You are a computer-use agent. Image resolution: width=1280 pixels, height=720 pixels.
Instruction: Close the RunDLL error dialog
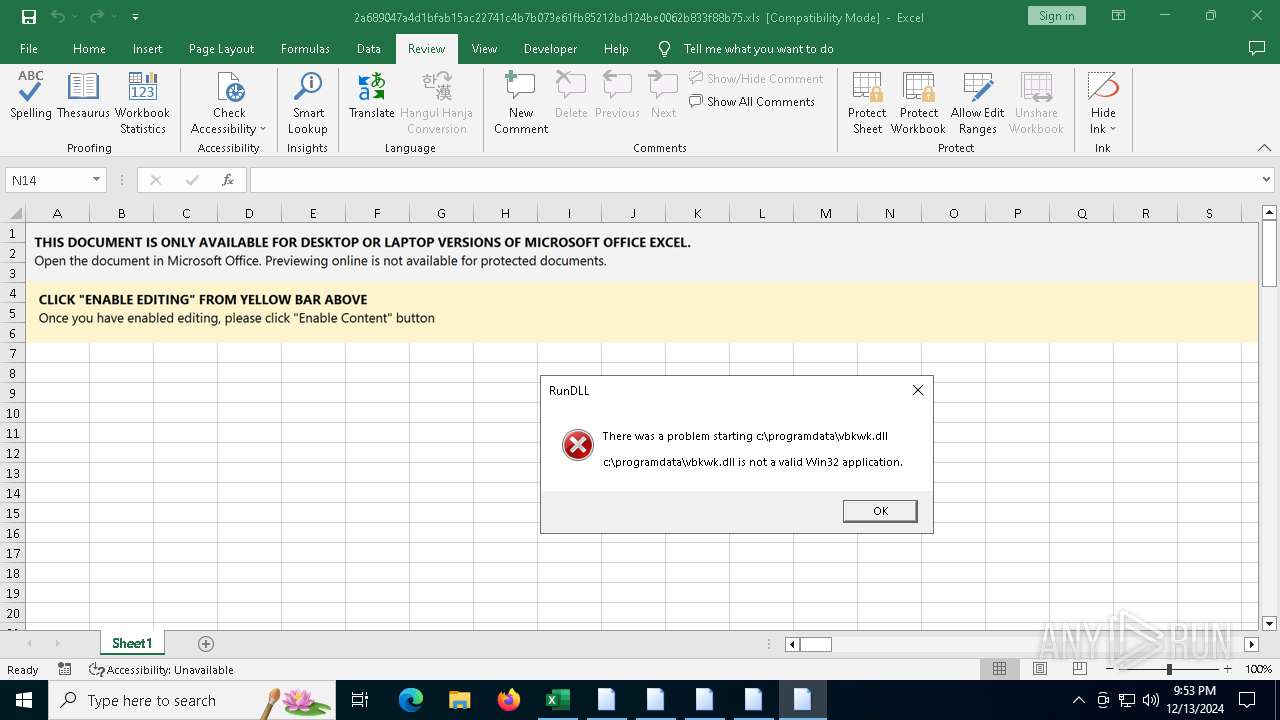point(917,390)
